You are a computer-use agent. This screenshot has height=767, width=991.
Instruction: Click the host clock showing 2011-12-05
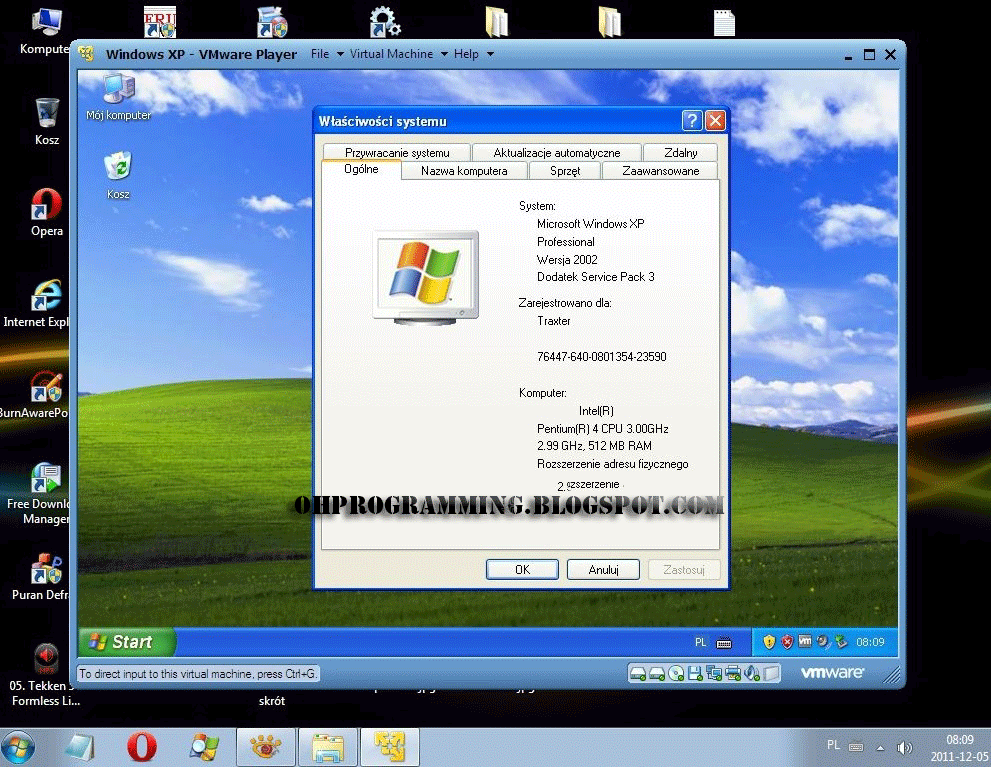[x=959, y=747]
